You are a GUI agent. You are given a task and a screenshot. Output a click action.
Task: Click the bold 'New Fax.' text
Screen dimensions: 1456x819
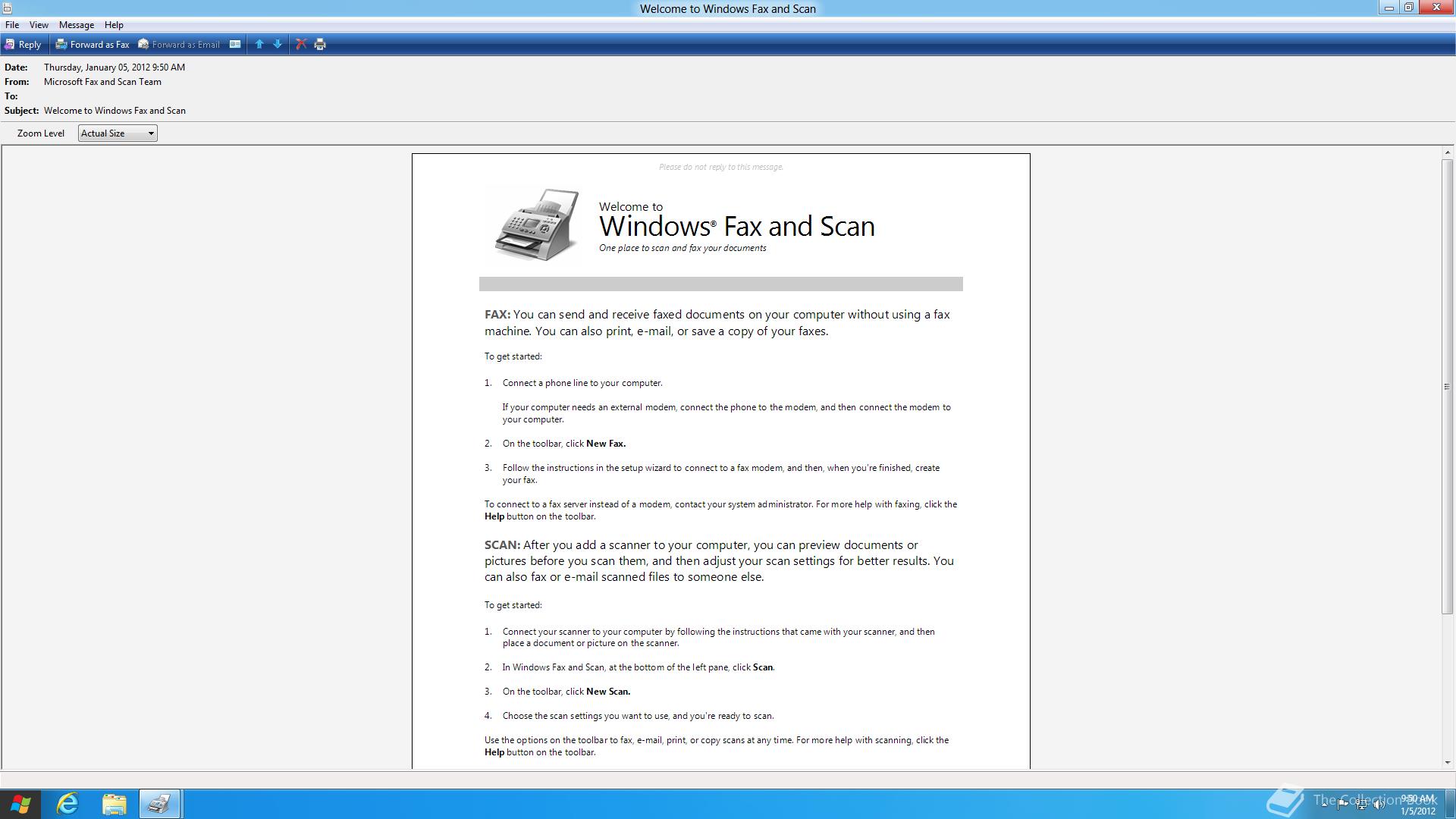606,444
